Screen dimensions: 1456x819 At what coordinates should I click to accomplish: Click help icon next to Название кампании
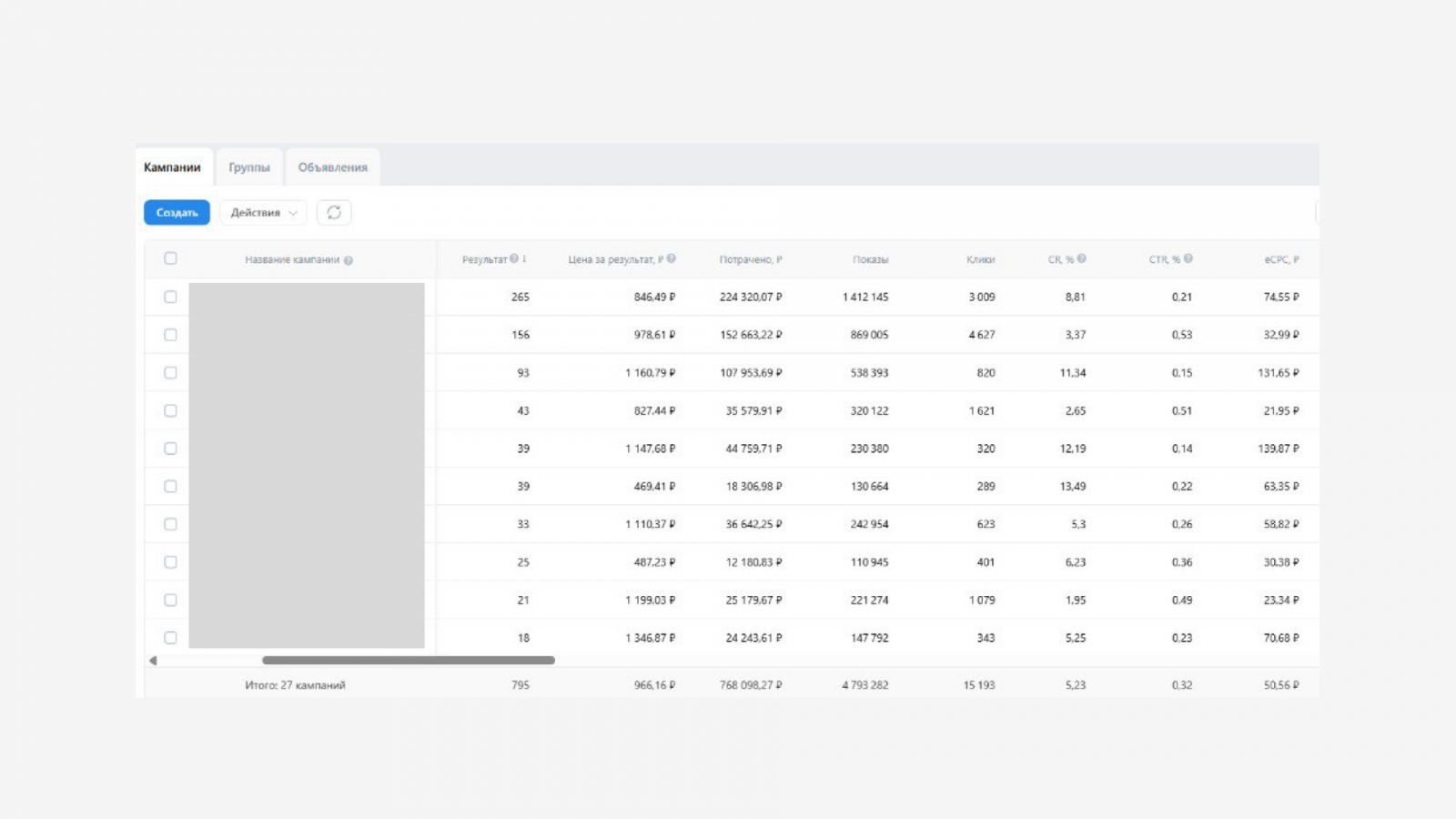click(x=349, y=260)
